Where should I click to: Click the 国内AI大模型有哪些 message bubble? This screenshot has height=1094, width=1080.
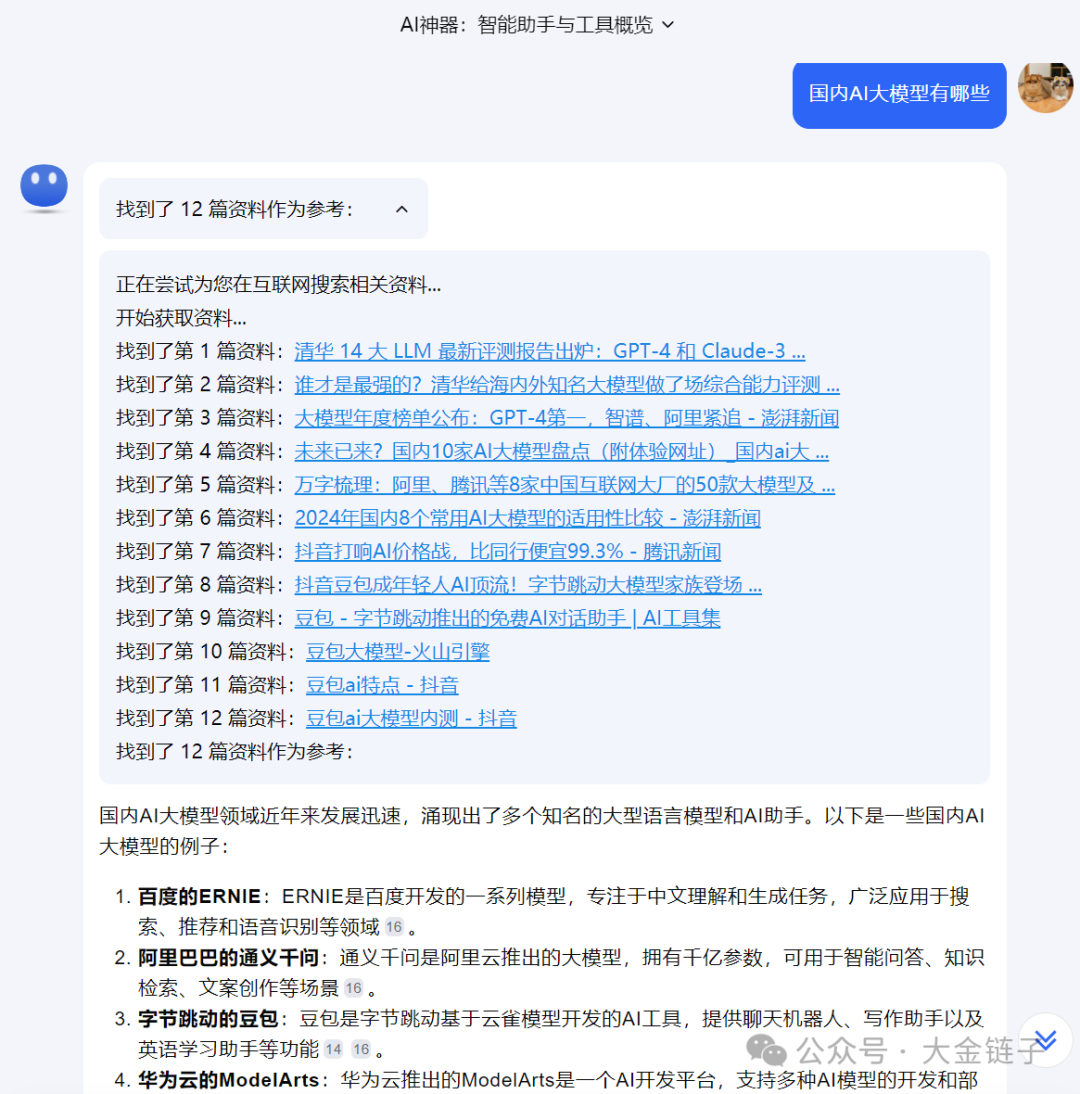click(x=898, y=95)
